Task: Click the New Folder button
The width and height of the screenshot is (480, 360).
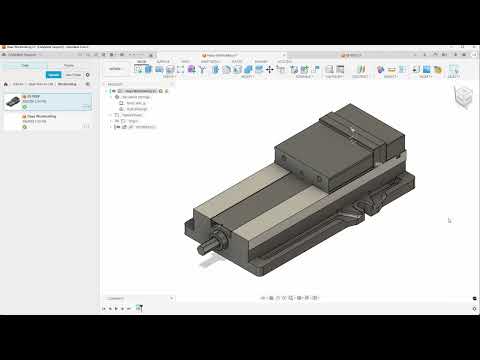Action: pos(73,75)
